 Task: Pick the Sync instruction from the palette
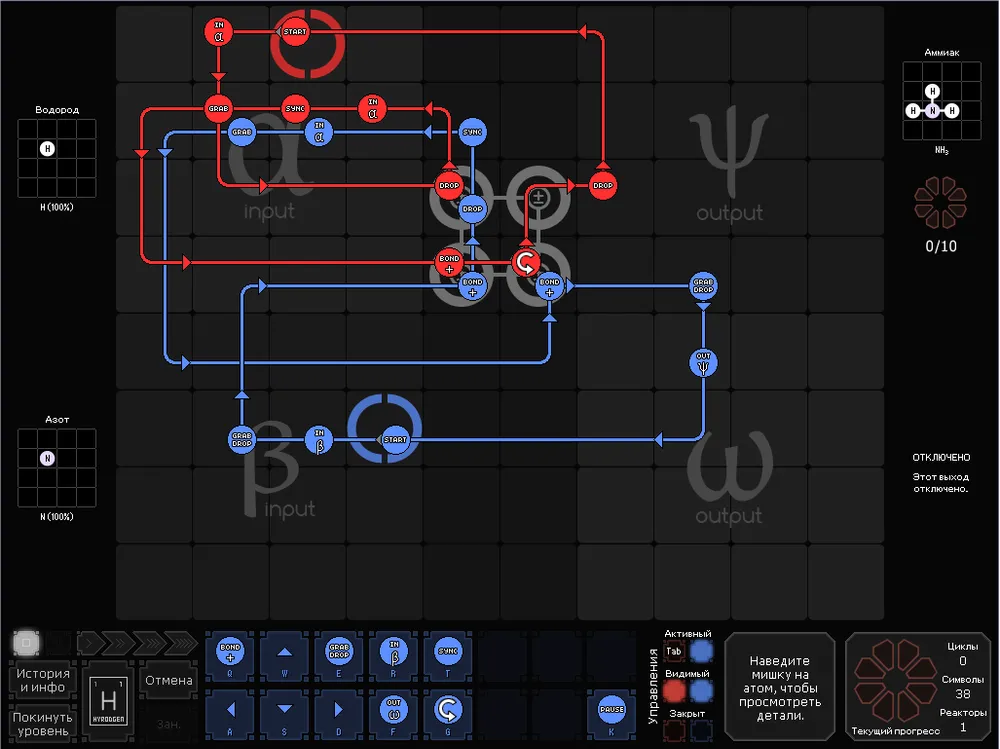447,651
